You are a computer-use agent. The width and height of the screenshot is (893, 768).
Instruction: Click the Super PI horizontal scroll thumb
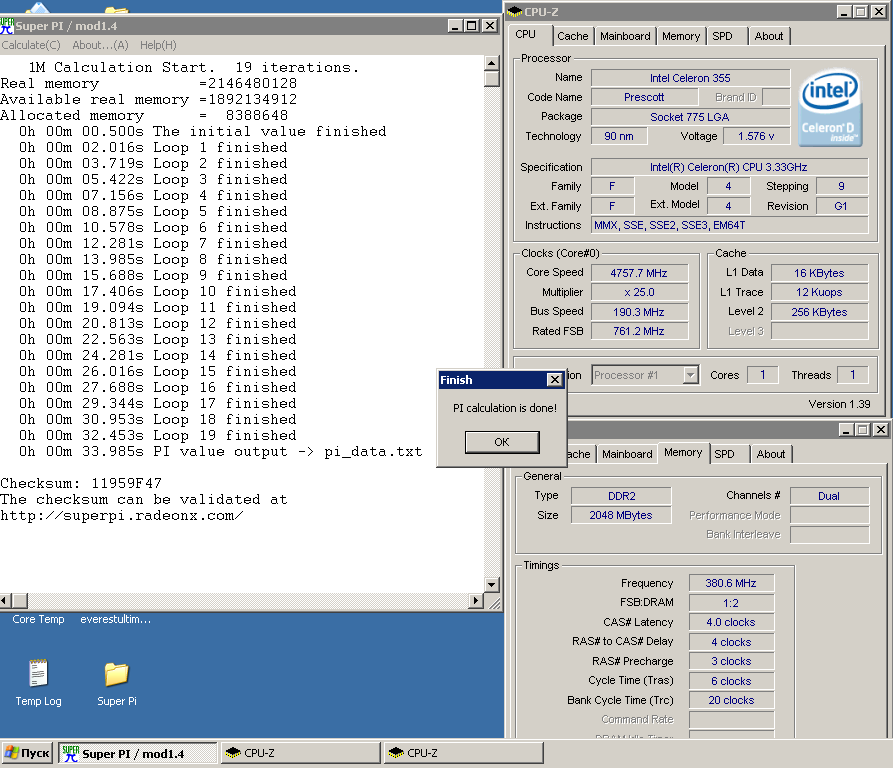coord(20,601)
